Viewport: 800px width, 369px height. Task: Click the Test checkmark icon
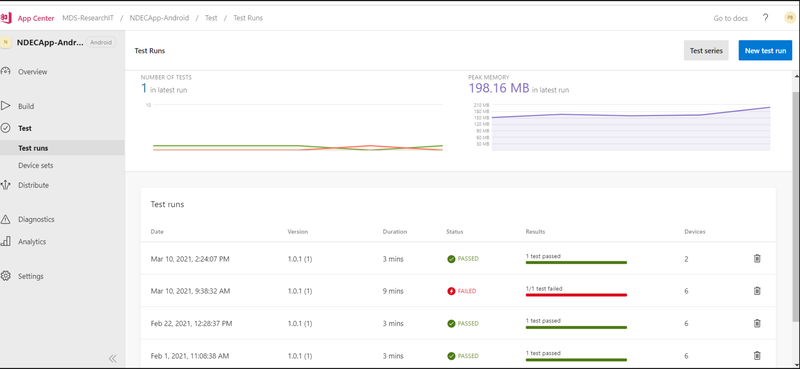tap(6, 128)
